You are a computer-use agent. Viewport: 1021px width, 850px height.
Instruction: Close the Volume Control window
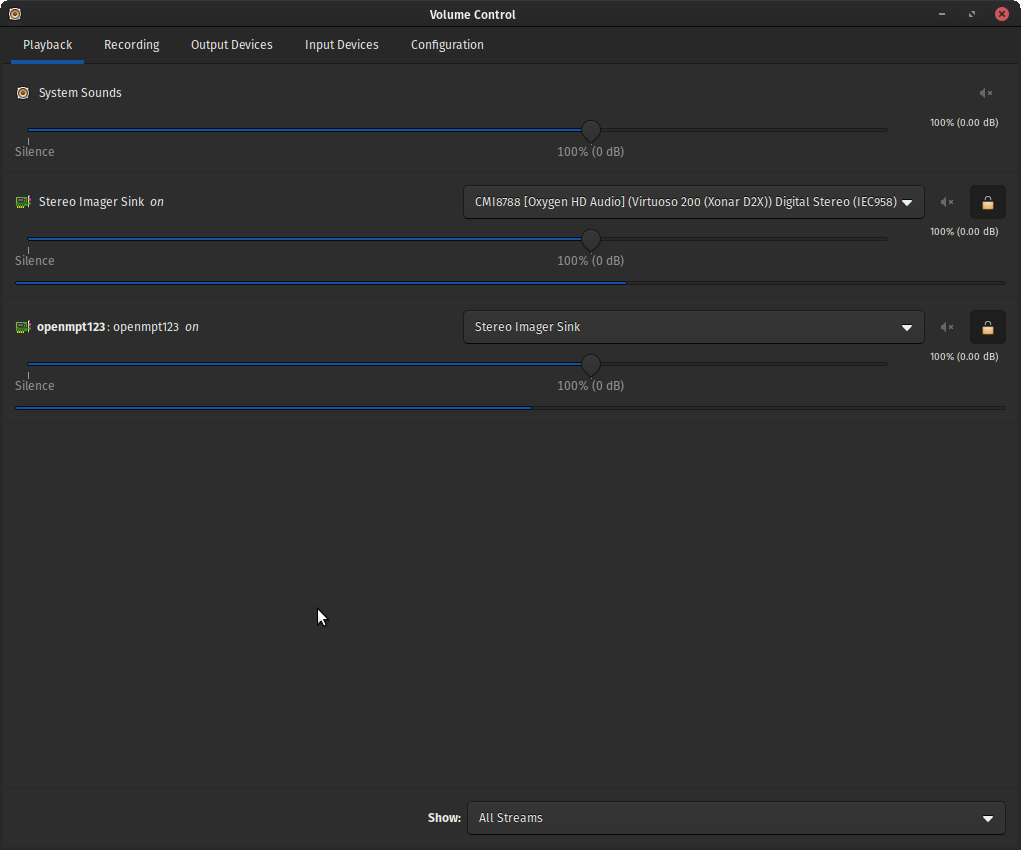1001,14
